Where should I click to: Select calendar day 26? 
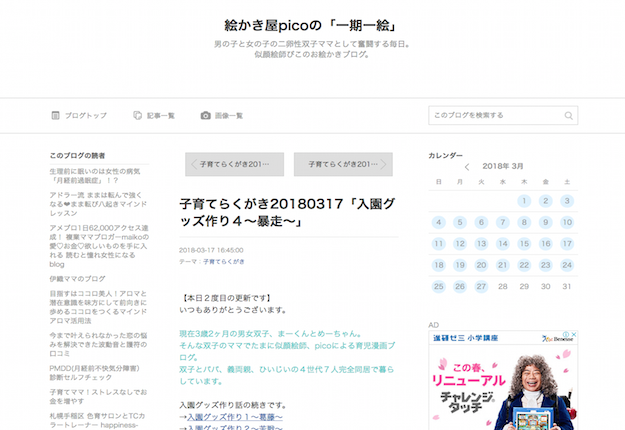point(460,287)
